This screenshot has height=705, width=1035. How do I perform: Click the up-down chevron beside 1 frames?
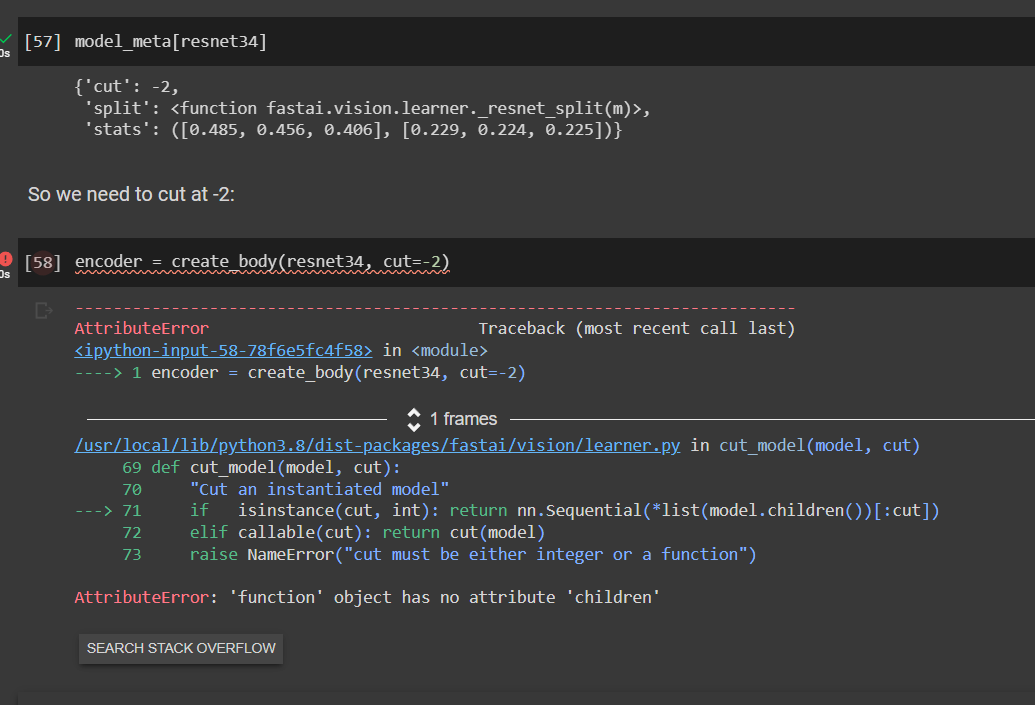pos(413,419)
